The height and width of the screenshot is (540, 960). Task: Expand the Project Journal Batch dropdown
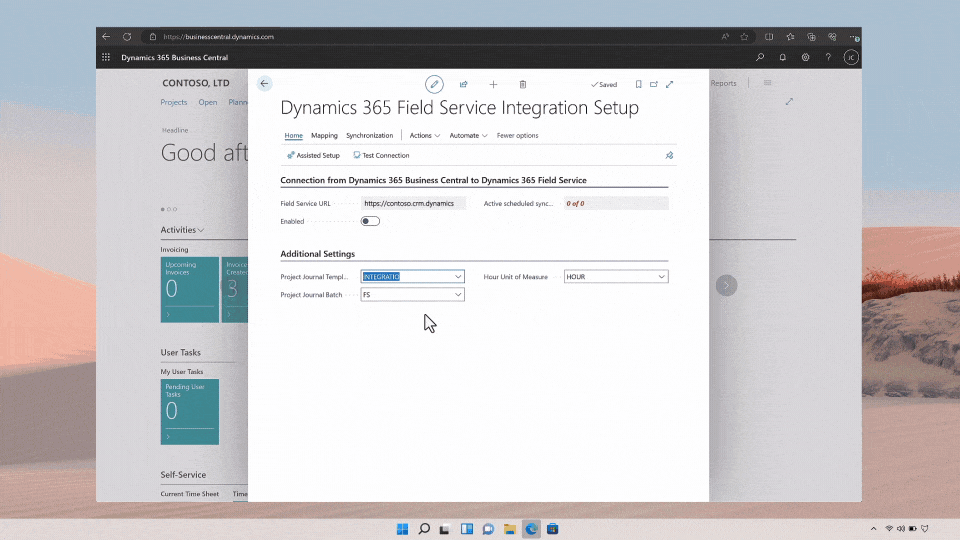(458, 295)
